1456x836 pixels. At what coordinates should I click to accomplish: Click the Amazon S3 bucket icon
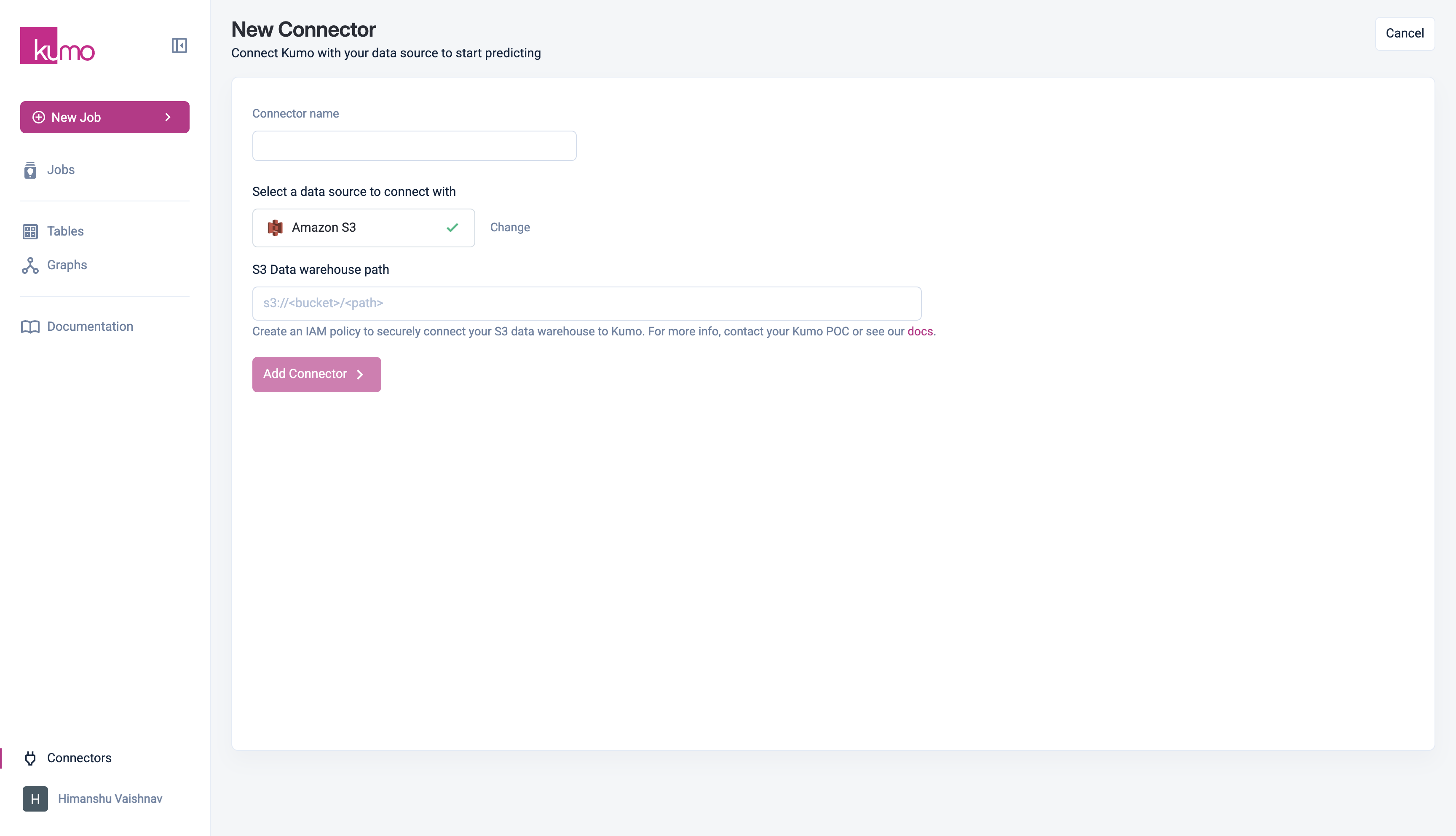click(275, 228)
